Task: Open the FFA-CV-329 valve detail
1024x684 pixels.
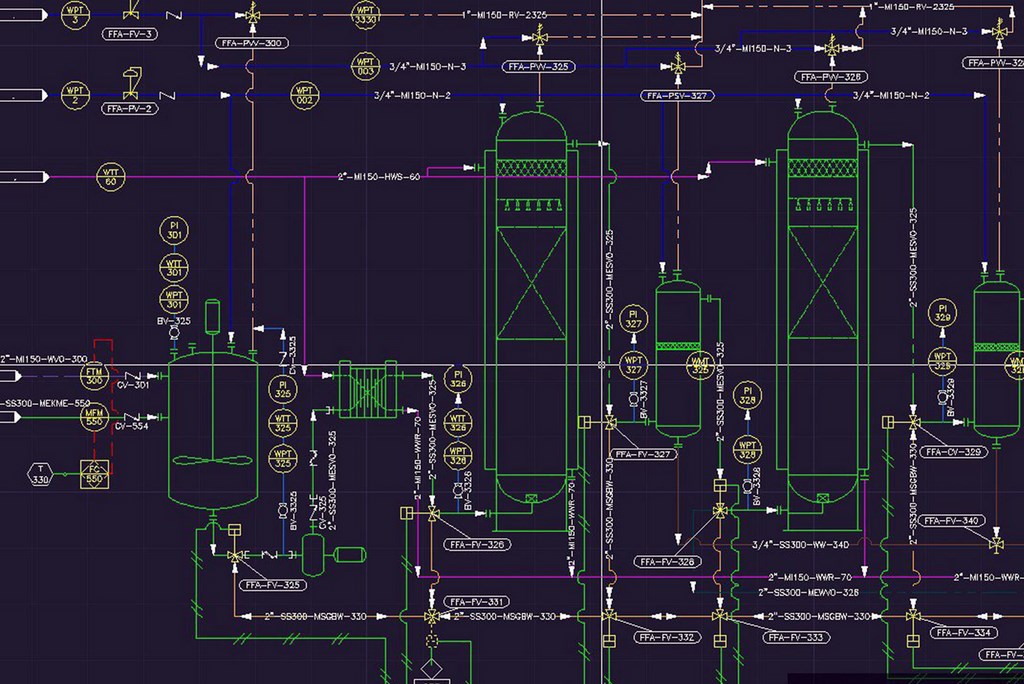Action: [954, 450]
